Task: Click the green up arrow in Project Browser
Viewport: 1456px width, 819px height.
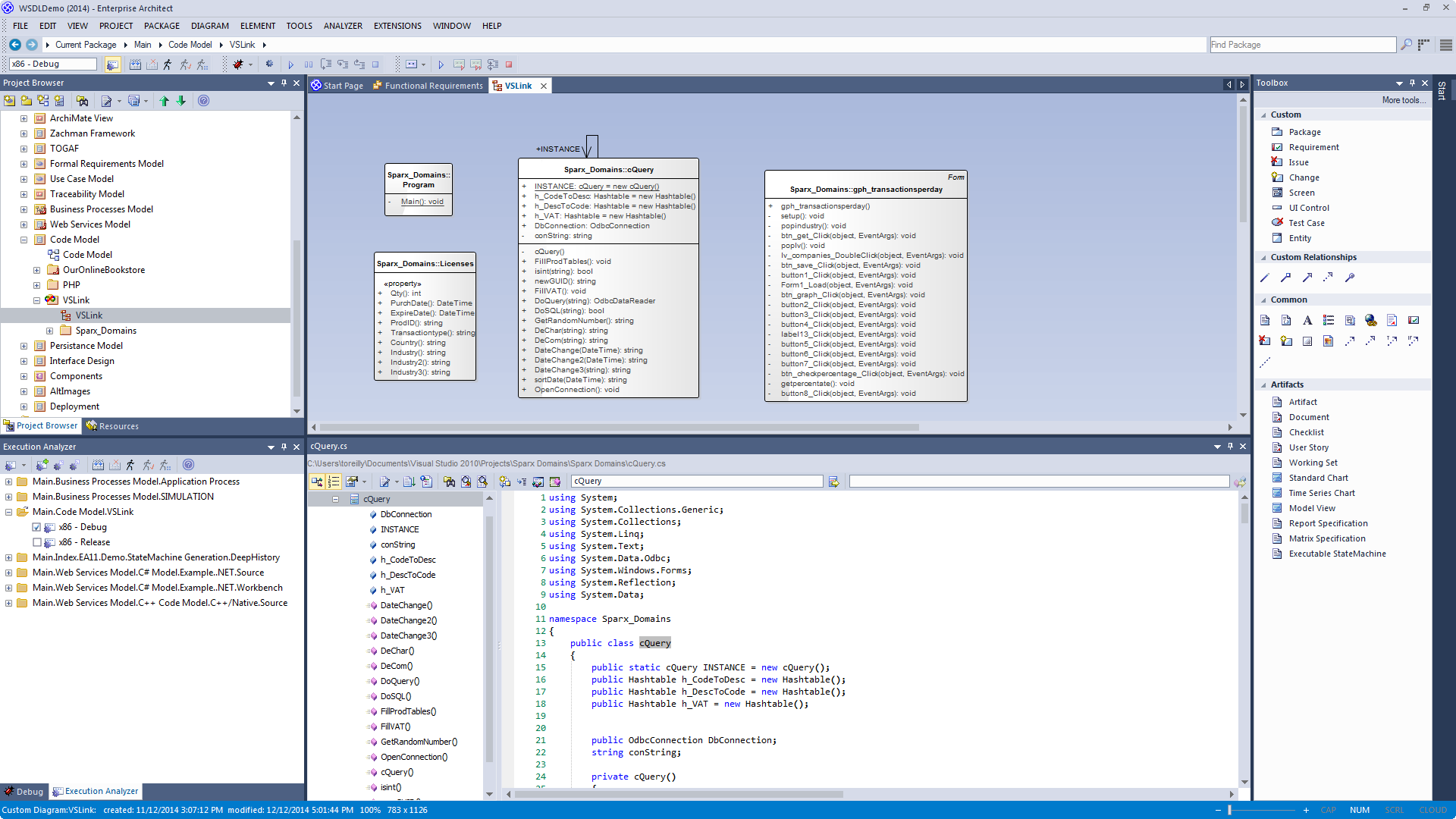Action: (x=164, y=101)
